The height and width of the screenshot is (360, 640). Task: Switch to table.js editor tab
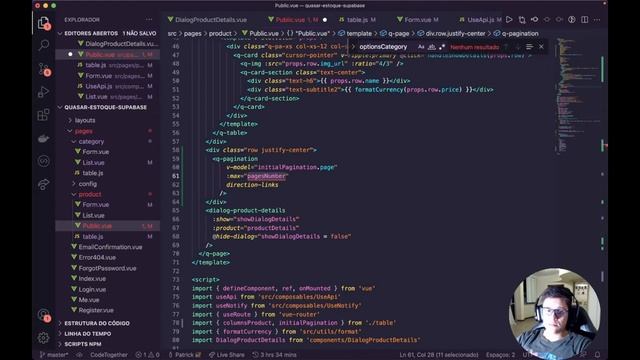tap(358, 20)
